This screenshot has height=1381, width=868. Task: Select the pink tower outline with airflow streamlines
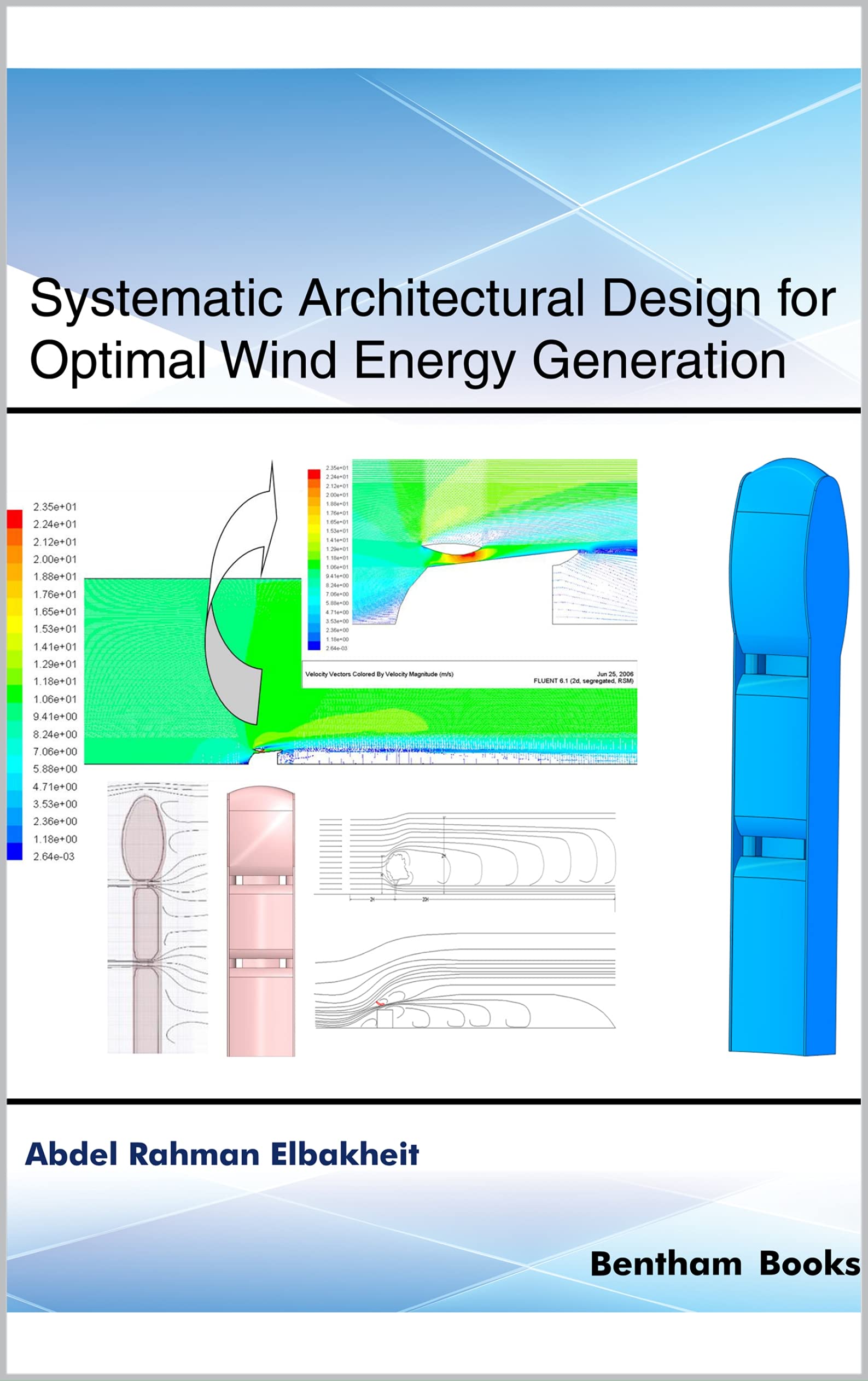158,918
